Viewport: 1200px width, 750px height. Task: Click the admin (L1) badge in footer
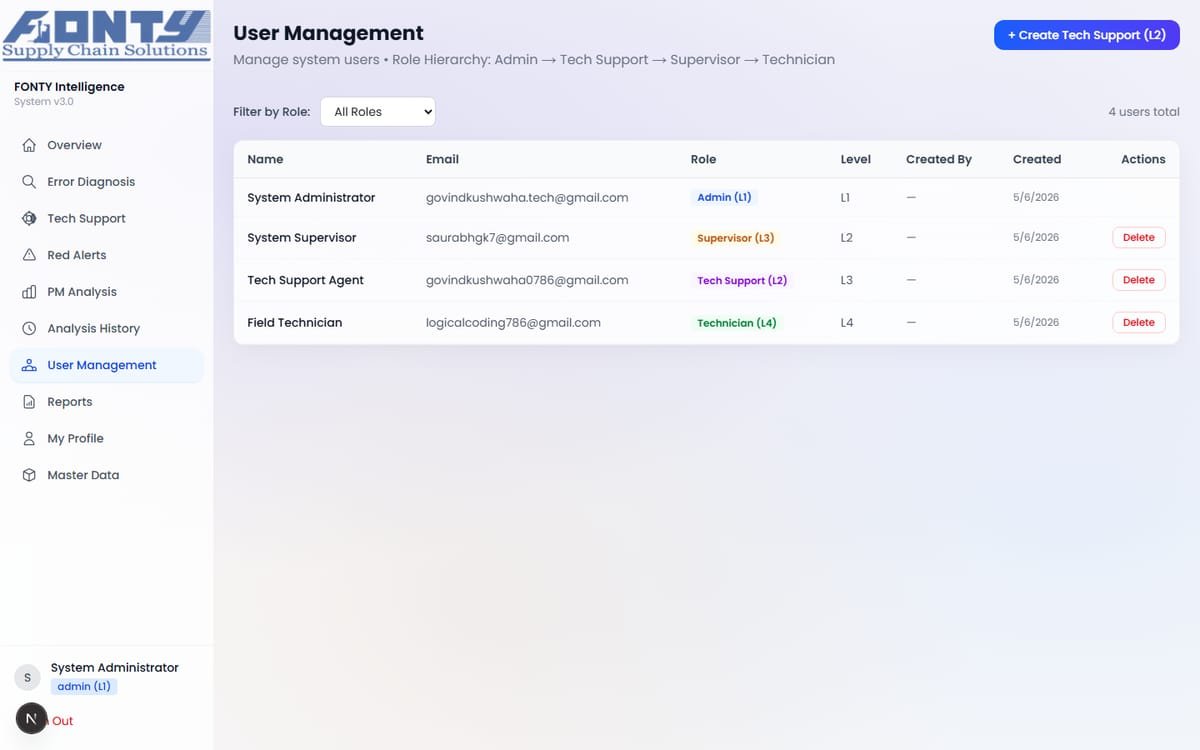tap(84, 687)
